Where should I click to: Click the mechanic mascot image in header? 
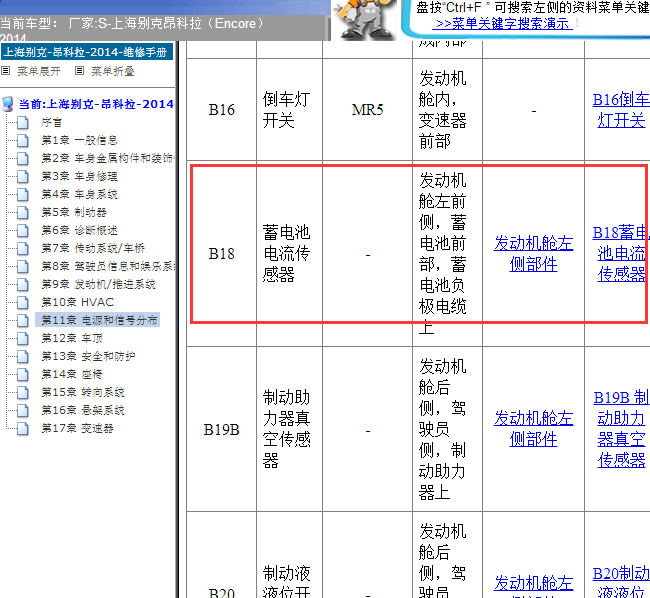click(x=365, y=19)
